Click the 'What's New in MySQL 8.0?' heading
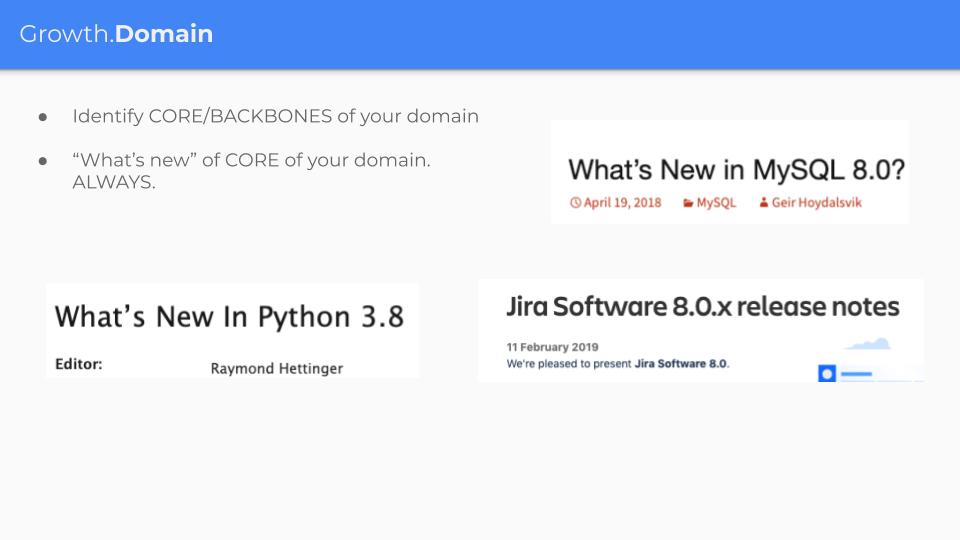960x540 pixels. (x=736, y=170)
